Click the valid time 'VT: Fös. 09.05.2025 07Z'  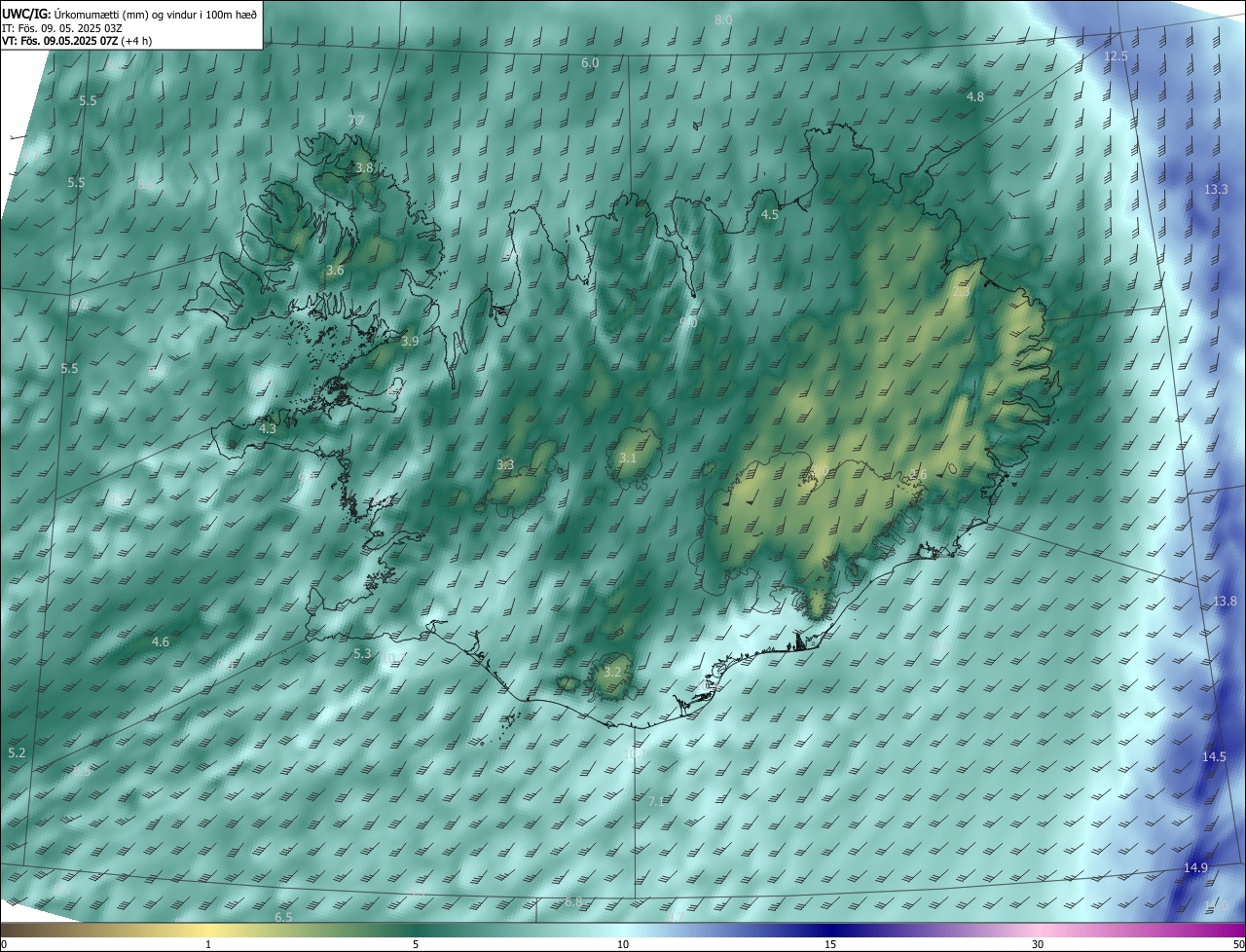pos(60,41)
